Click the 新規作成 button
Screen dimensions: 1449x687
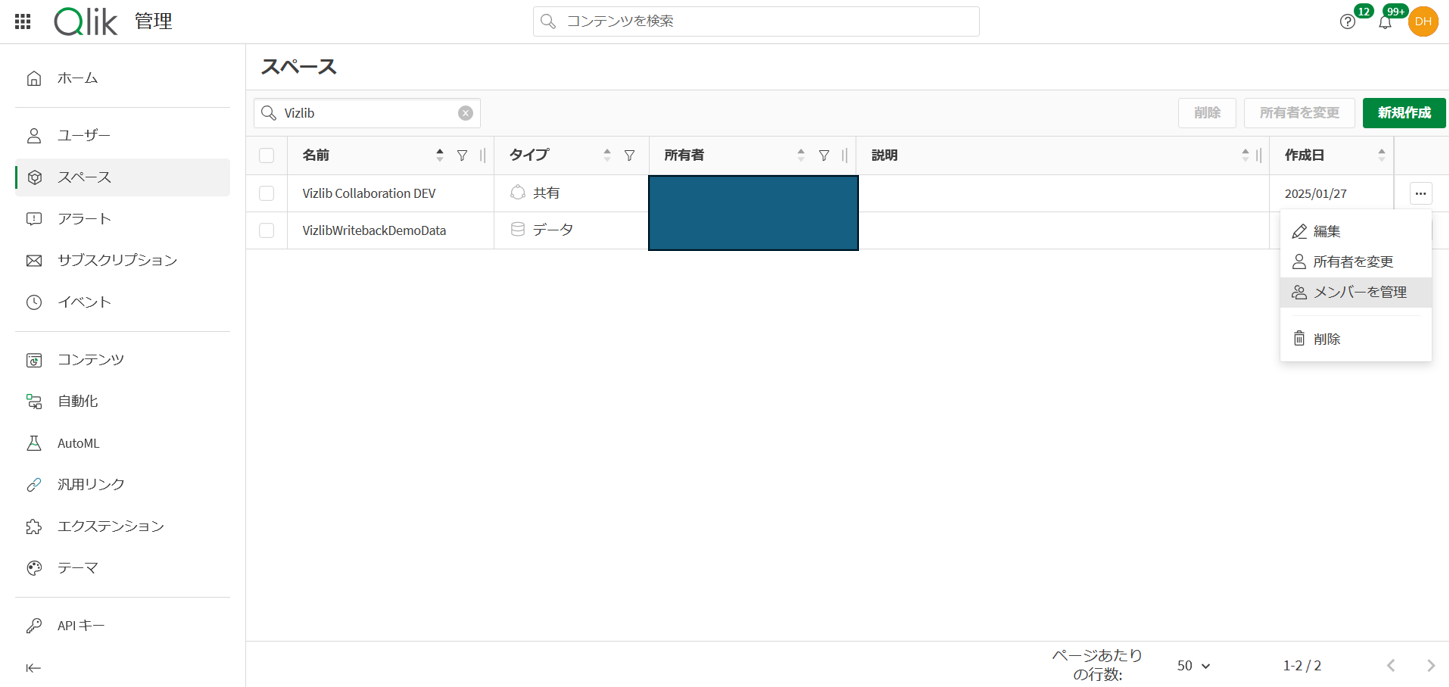coord(1404,113)
